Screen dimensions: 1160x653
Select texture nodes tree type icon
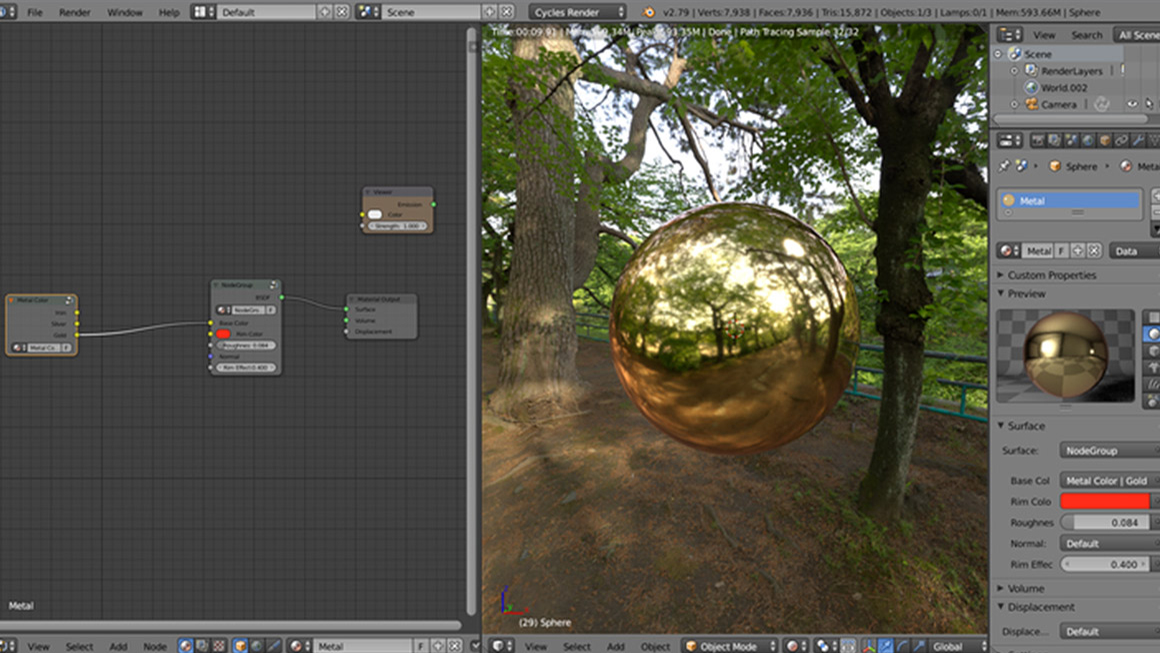coord(219,646)
